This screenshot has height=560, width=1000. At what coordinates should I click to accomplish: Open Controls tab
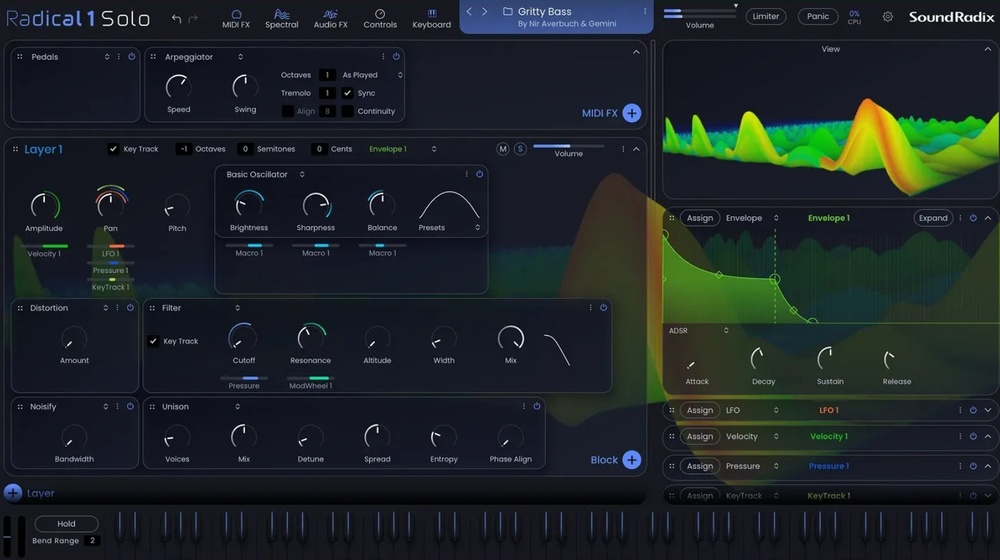(x=380, y=18)
